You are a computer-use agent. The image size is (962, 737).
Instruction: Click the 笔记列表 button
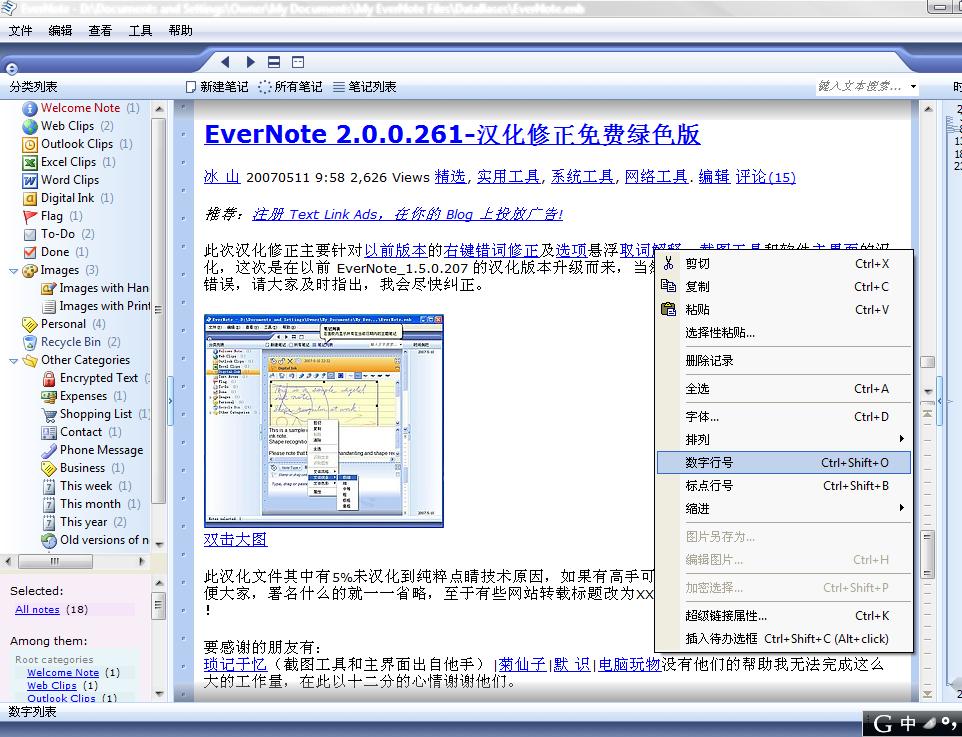pyautogui.click(x=365, y=87)
